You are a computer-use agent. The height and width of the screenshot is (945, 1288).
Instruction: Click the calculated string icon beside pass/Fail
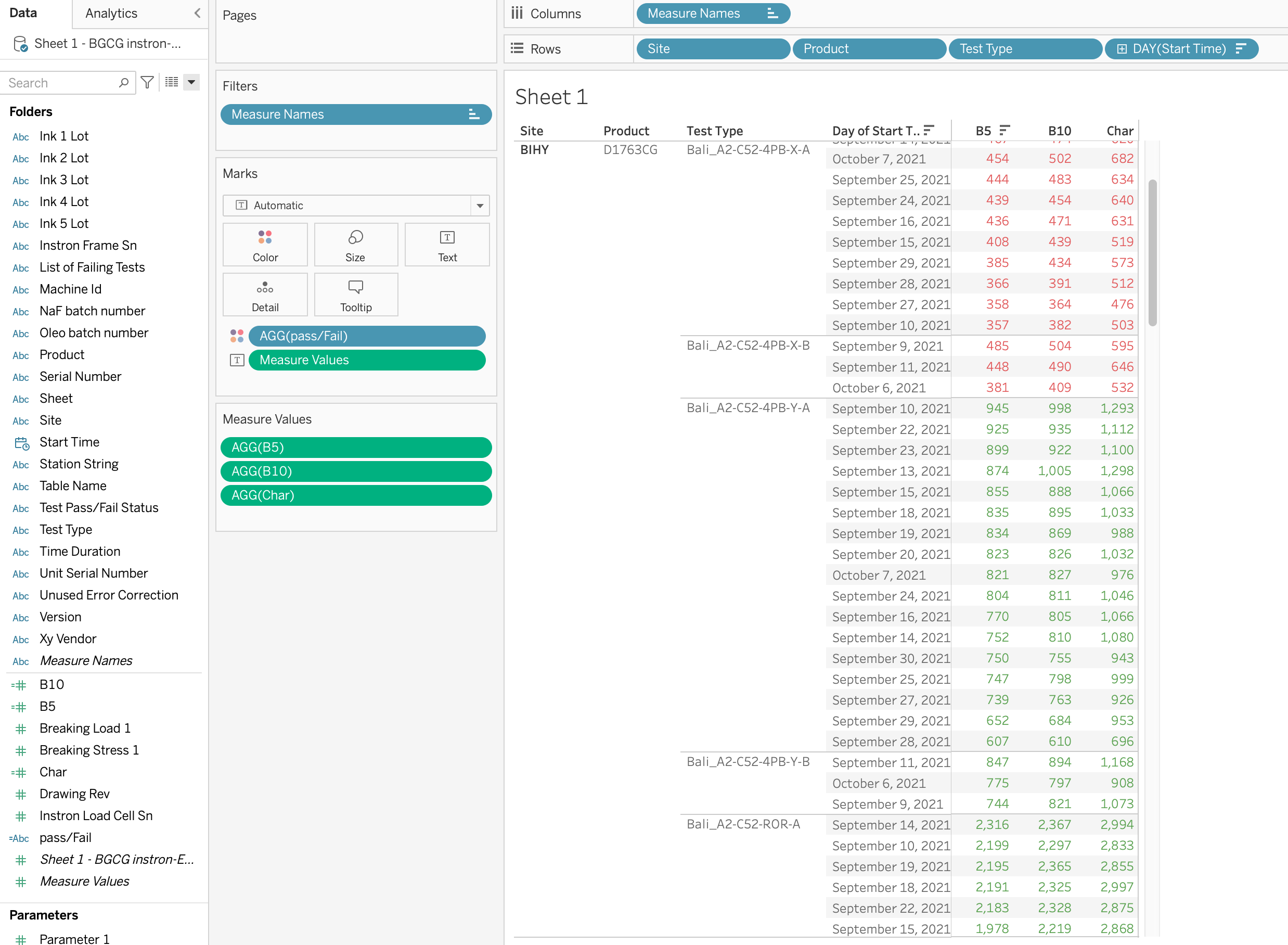(x=19, y=839)
